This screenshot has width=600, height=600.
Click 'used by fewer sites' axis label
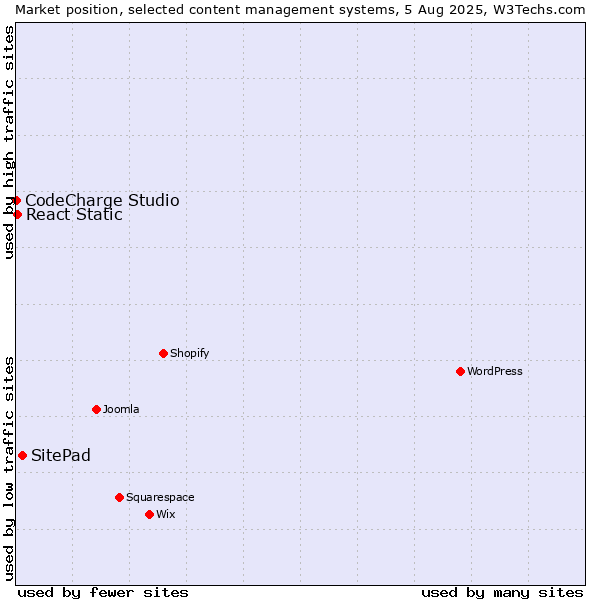click(103, 593)
